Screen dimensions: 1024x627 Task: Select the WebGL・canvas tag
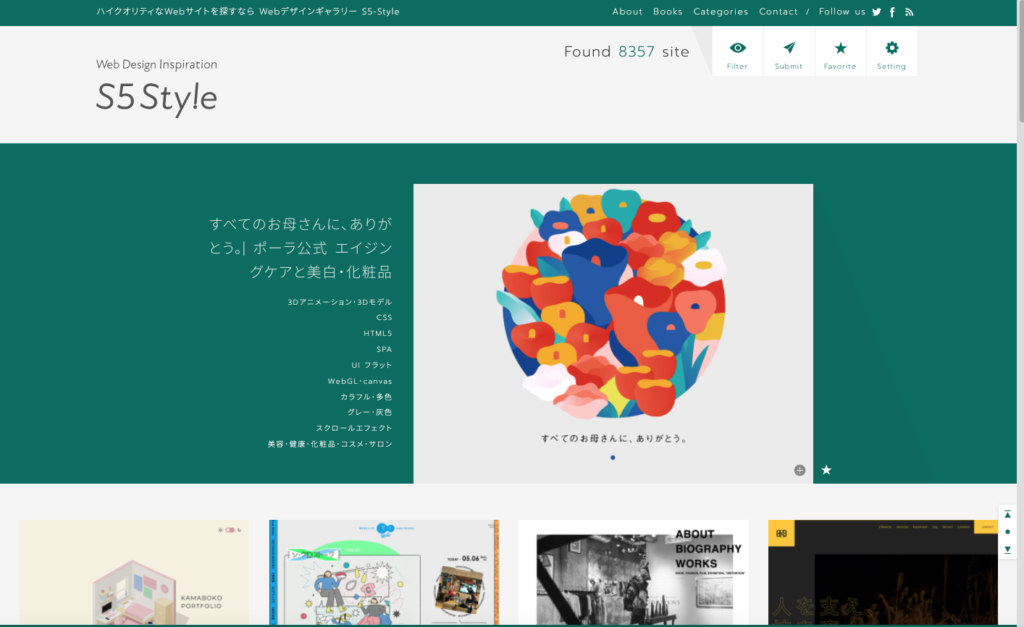pos(359,381)
